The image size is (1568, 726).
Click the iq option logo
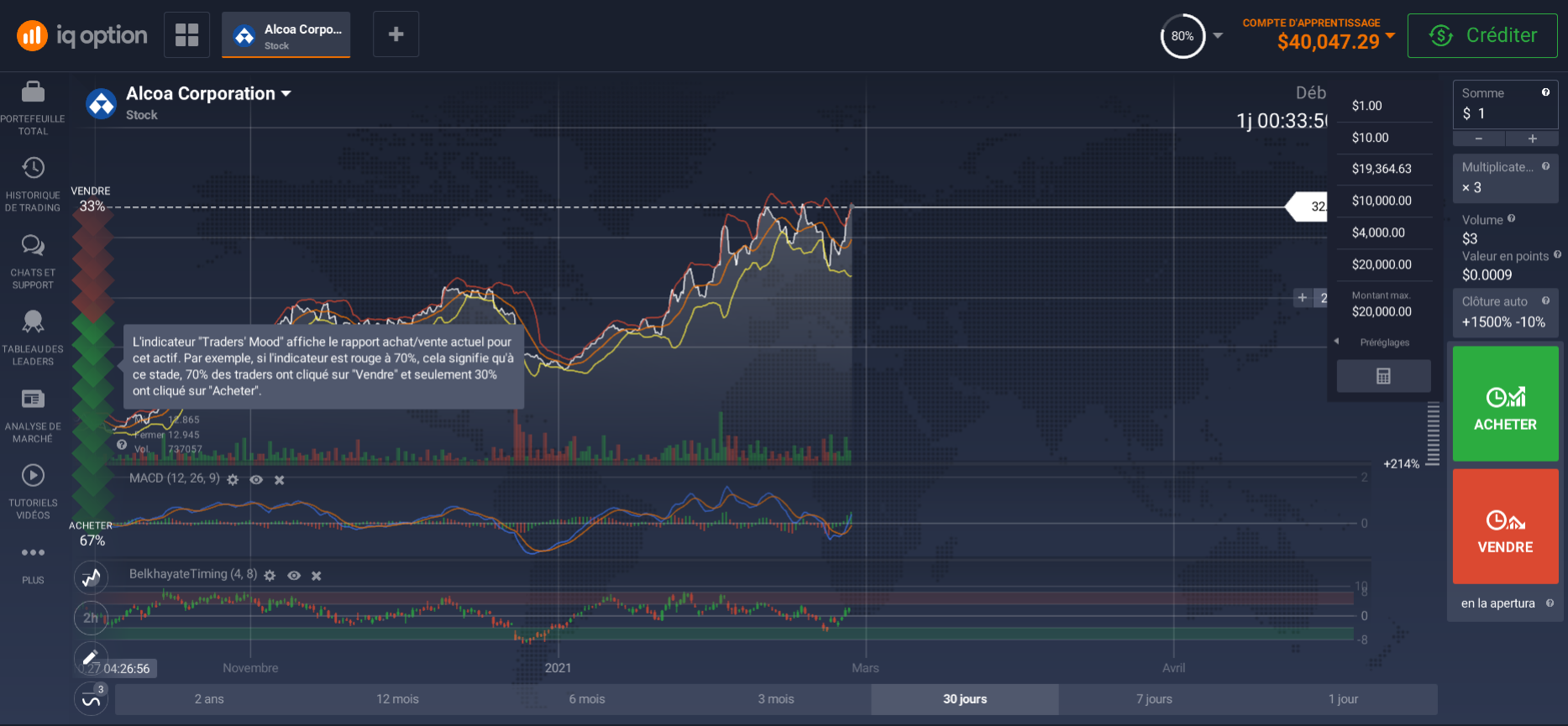click(82, 35)
